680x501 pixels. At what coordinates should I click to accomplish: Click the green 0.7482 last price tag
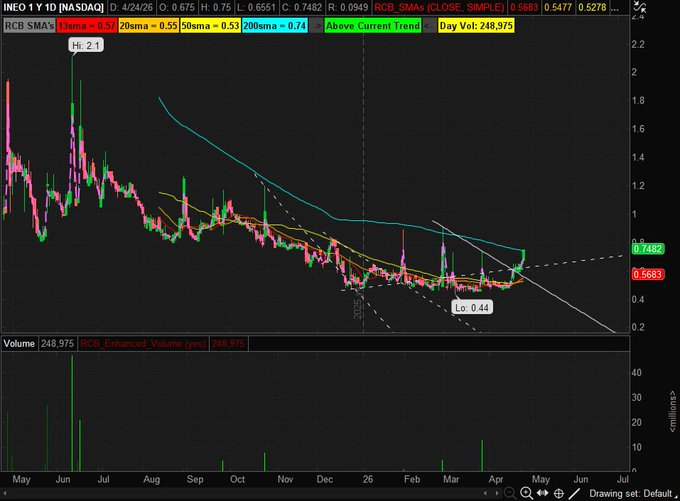(647, 249)
